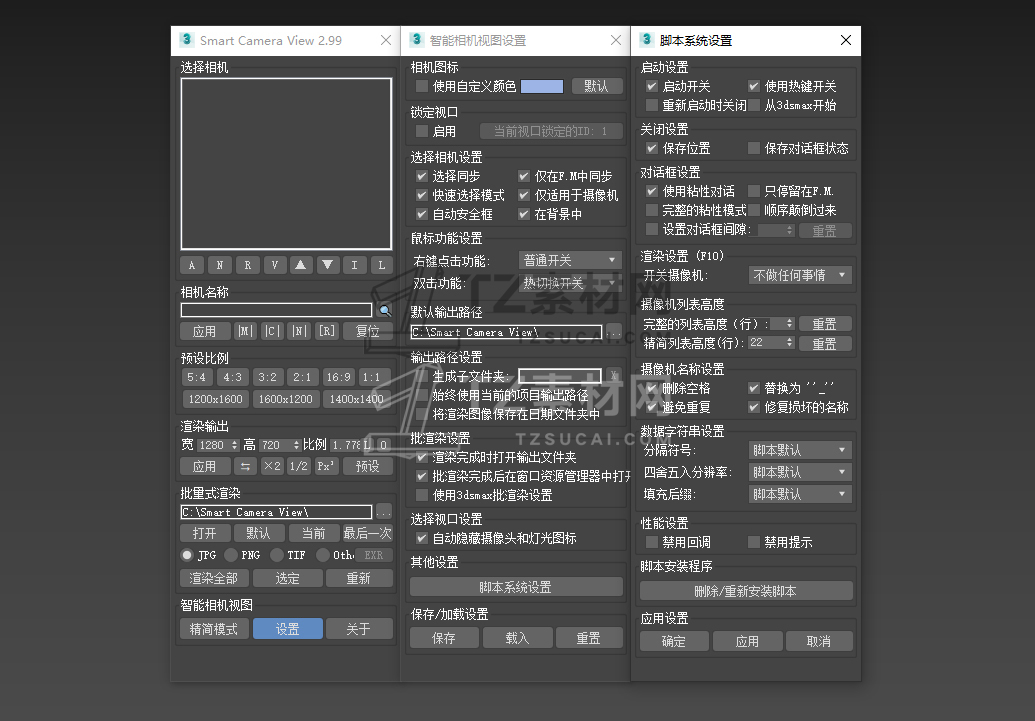Click the 默认 button next to color swatch

coord(596,86)
